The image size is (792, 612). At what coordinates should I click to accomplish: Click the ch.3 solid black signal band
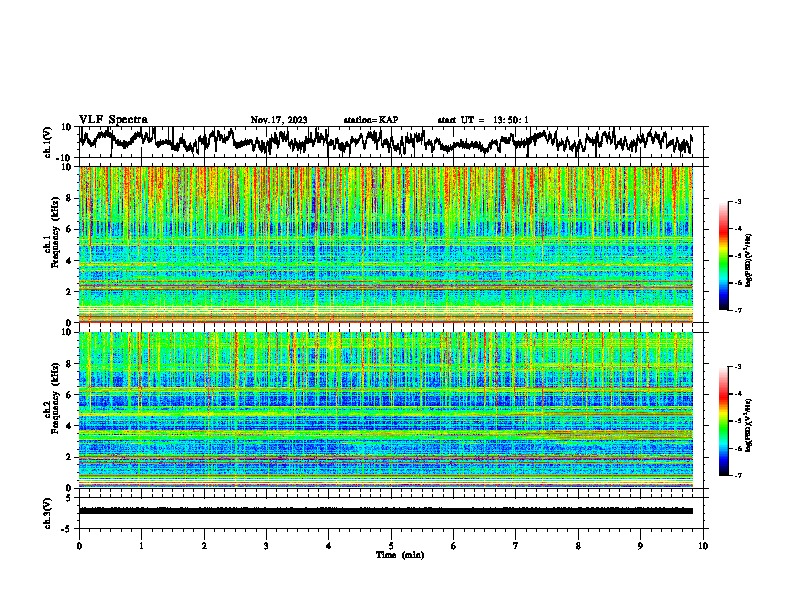click(x=386, y=511)
